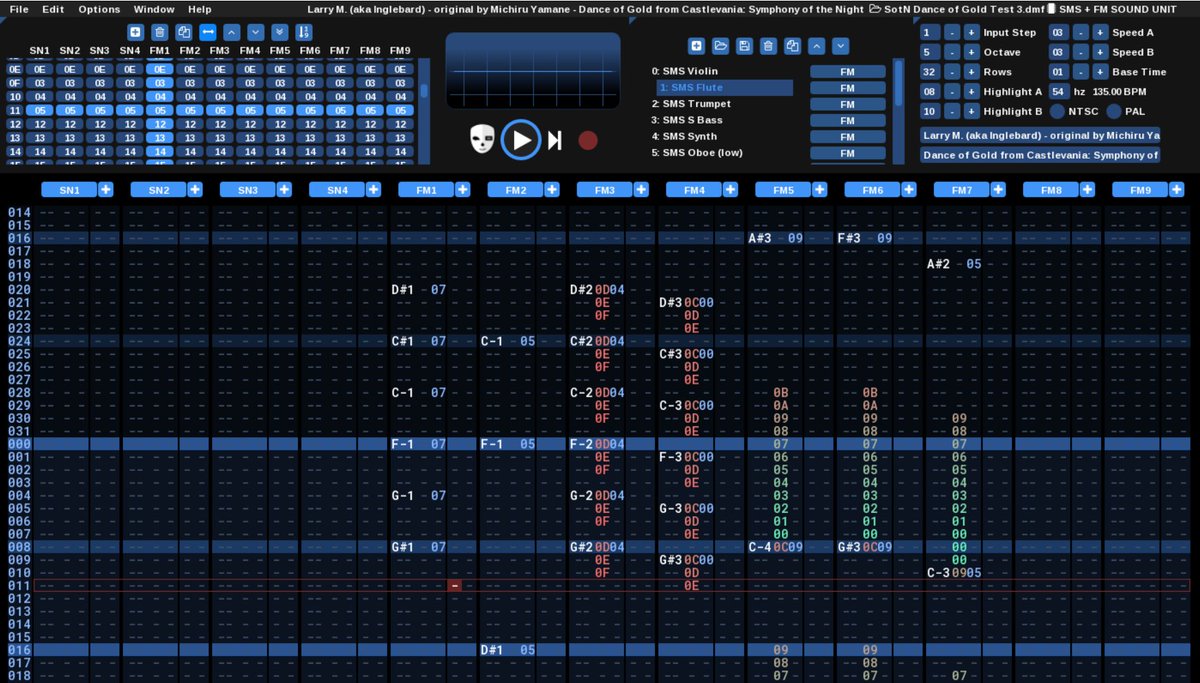Add a new pattern with the plus icon

[x=135, y=31]
